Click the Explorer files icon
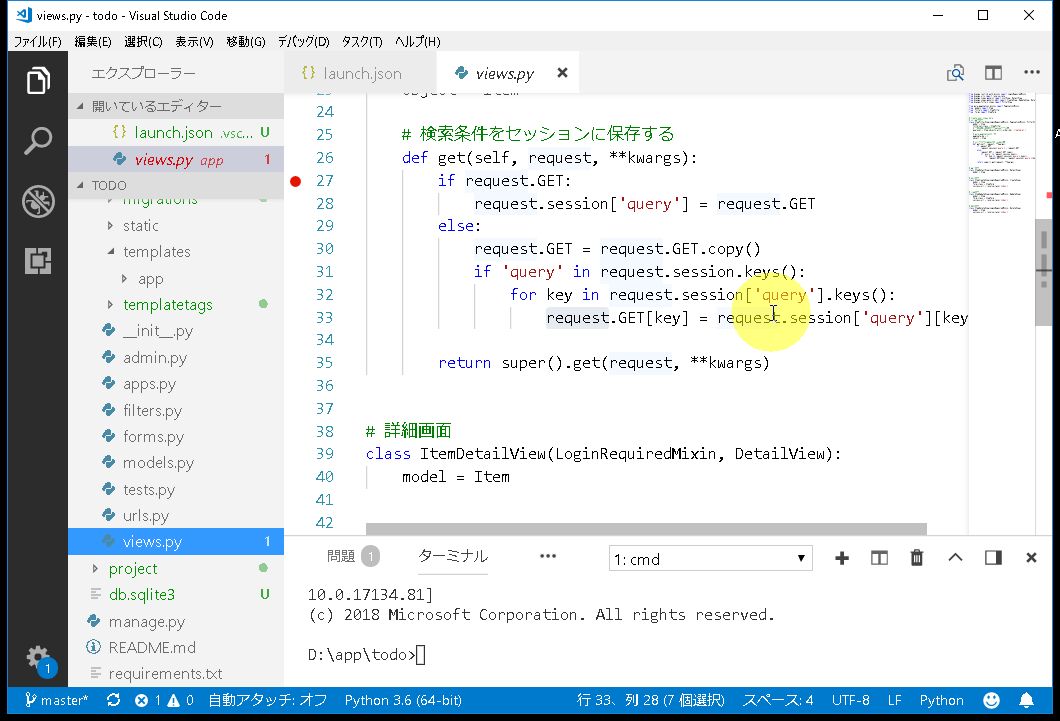 point(38,81)
